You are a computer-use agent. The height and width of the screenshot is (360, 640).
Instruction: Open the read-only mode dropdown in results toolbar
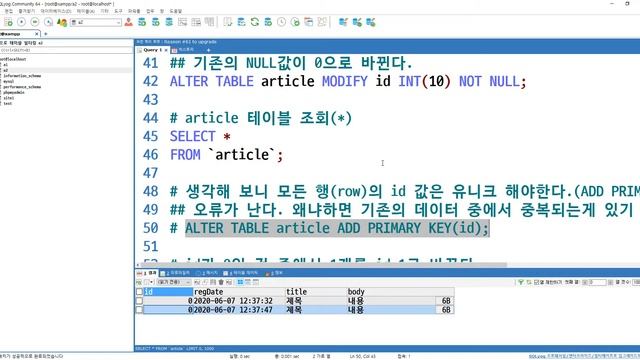tap(174, 282)
